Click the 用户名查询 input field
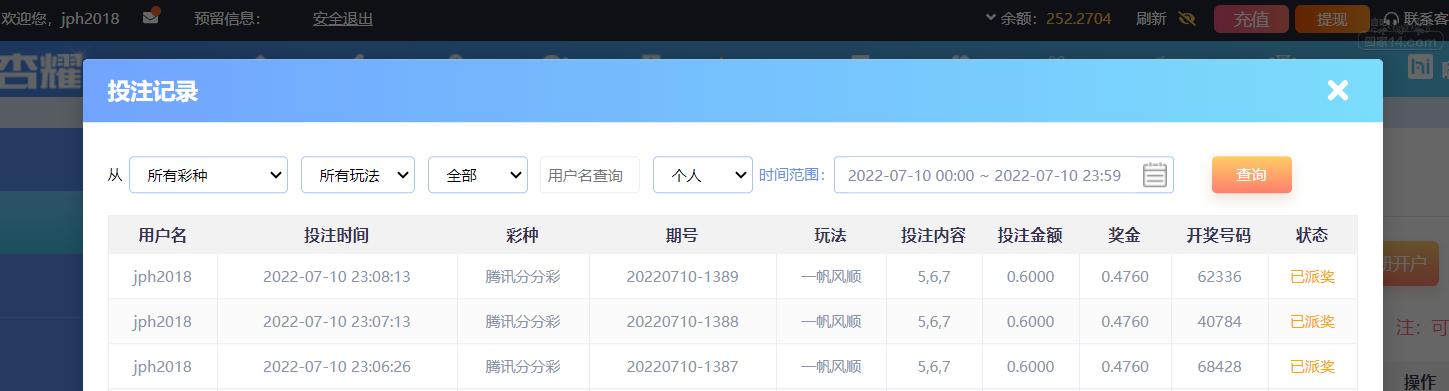Screen dimensions: 1449x391 point(590,175)
